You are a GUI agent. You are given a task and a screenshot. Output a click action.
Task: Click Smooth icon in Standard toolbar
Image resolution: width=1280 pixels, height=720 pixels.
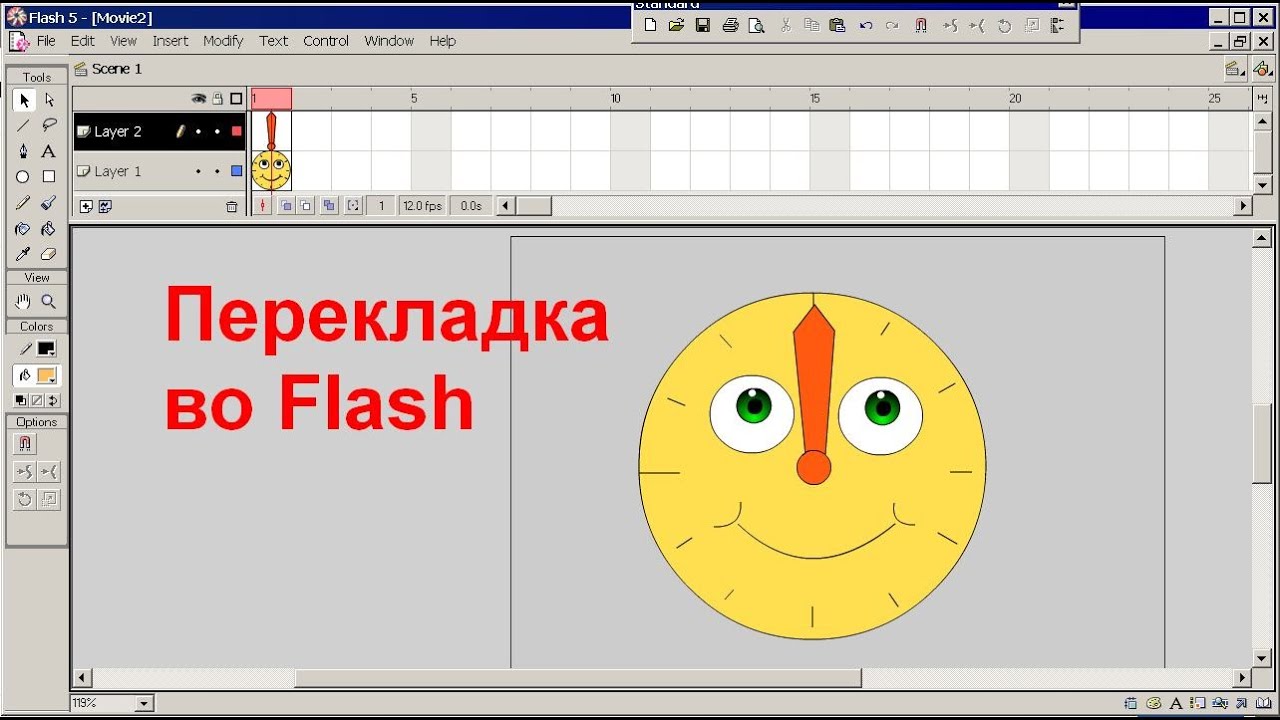point(950,26)
